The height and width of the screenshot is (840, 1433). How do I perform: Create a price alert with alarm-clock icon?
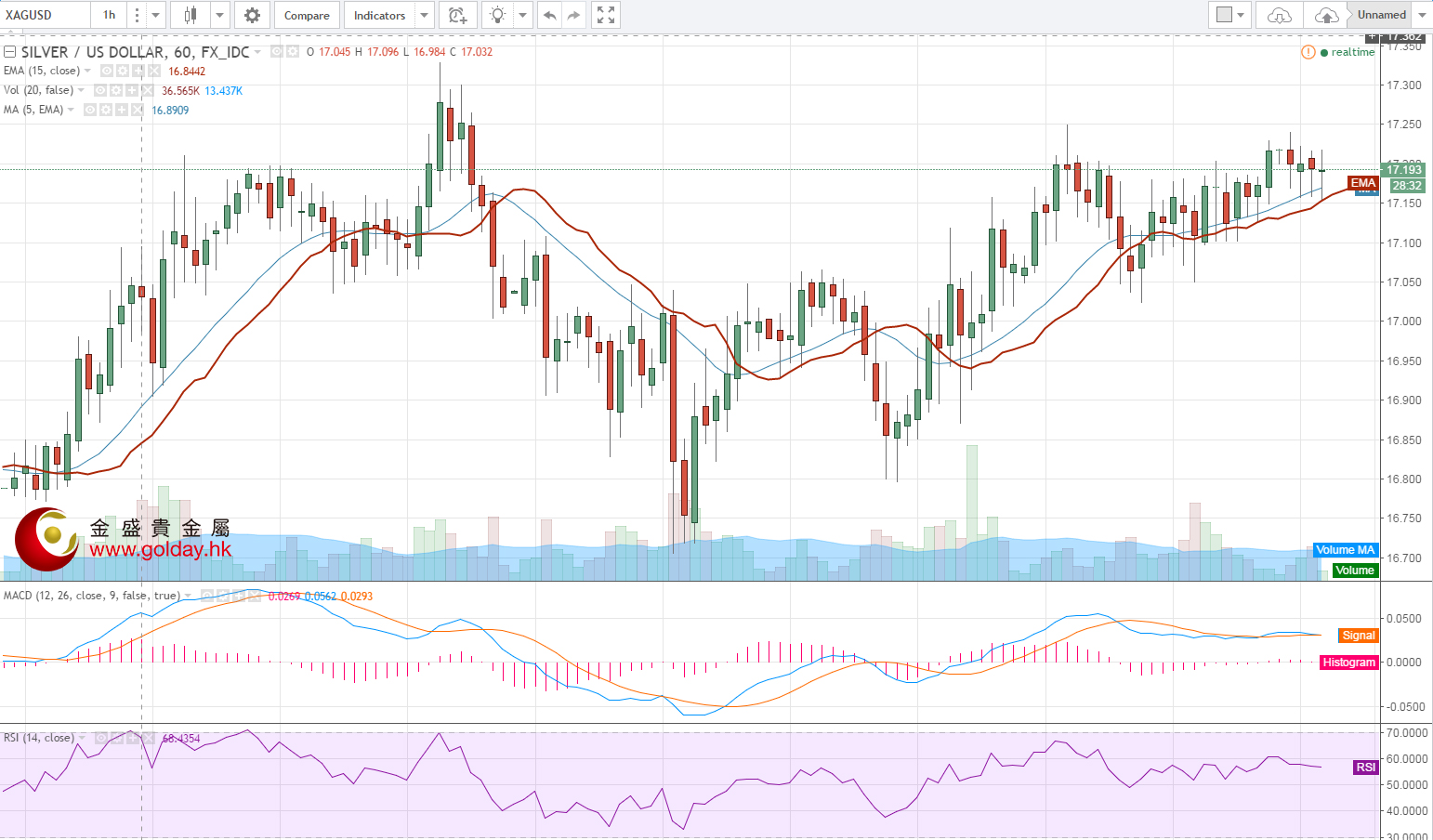click(457, 15)
